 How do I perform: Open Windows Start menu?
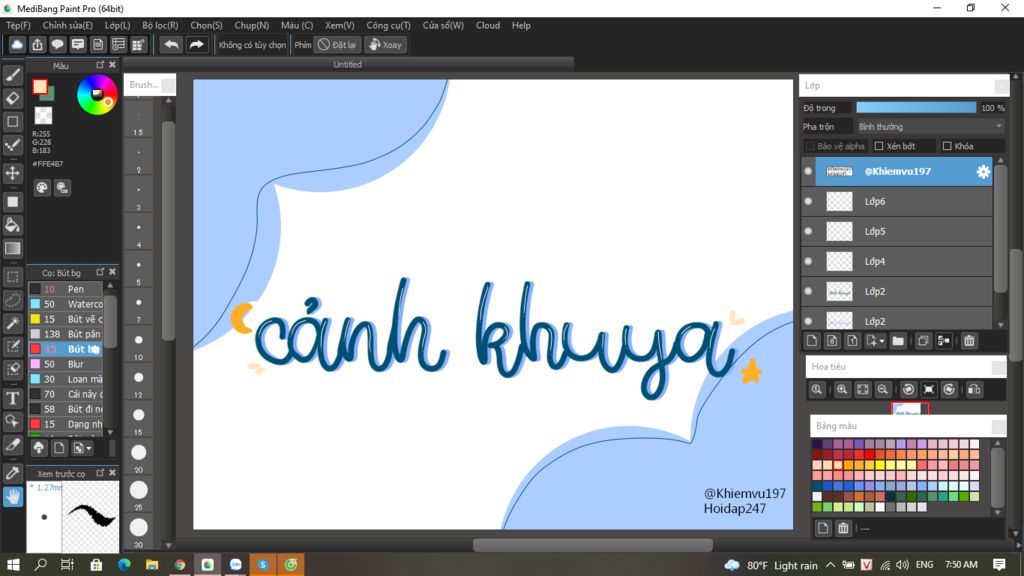[12, 564]
